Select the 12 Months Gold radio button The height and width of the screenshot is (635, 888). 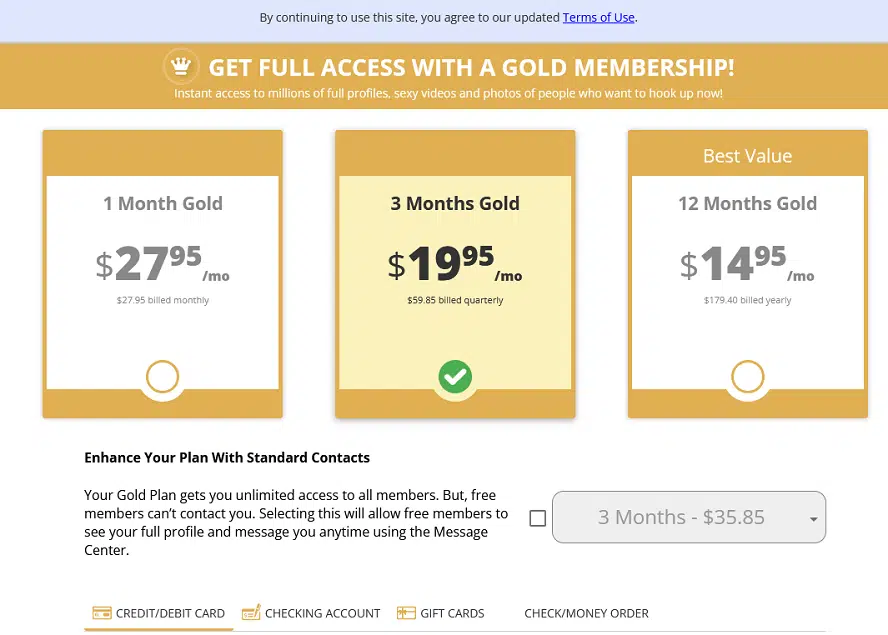click(747, 377)
